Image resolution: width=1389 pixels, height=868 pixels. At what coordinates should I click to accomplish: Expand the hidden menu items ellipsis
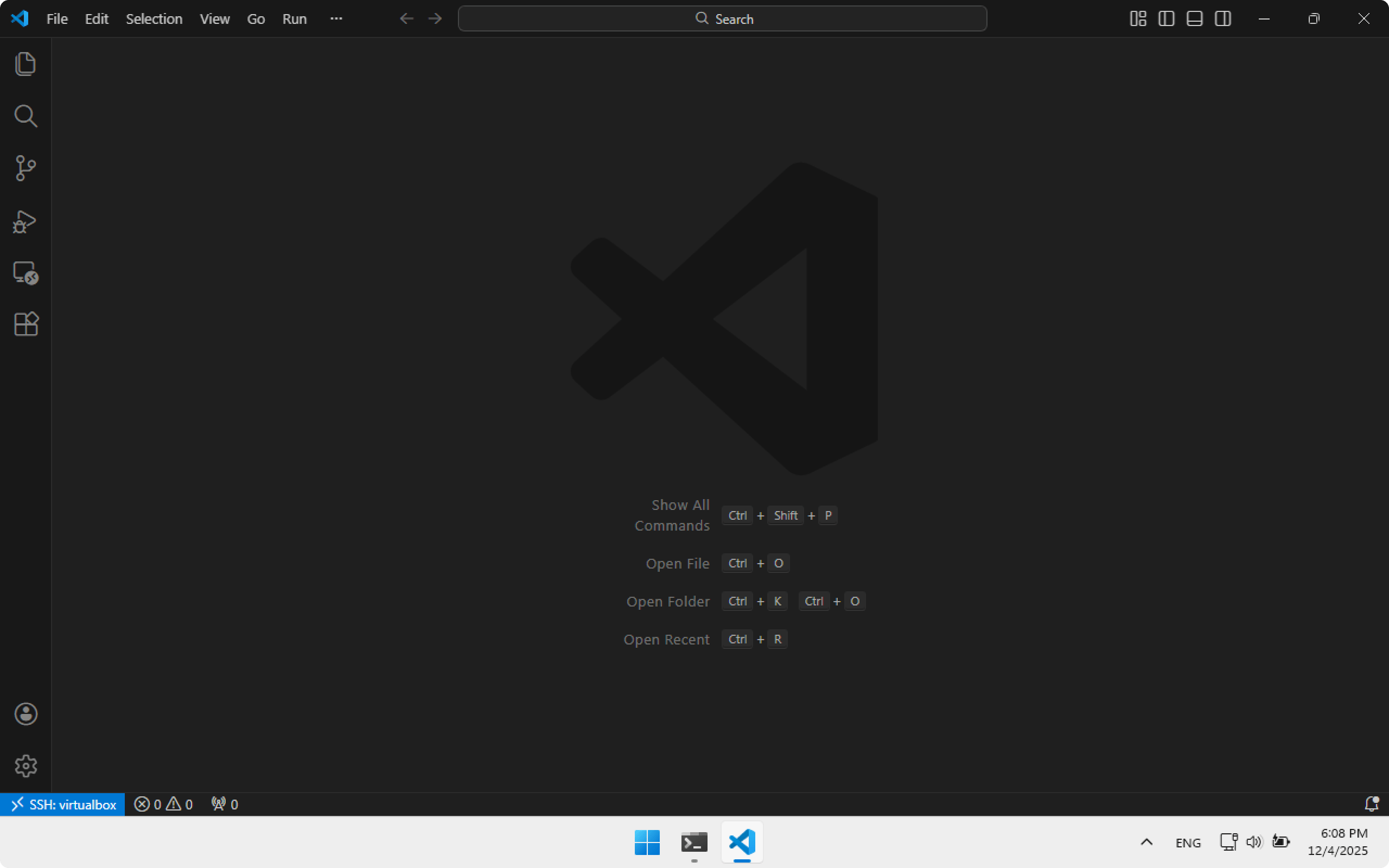[336, 19]
